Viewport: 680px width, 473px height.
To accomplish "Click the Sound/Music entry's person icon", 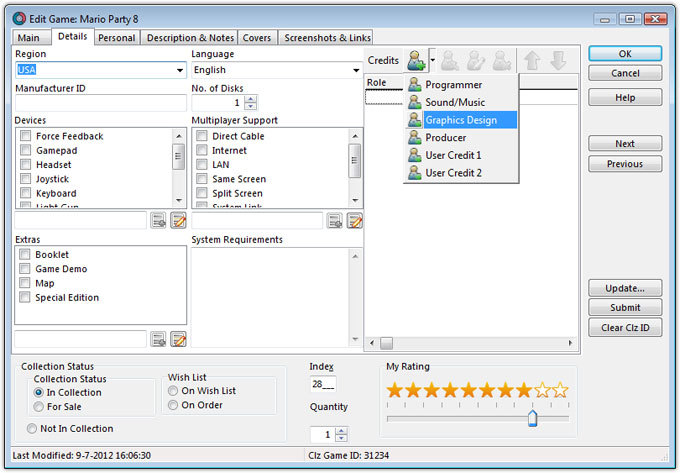I will 415,102.
